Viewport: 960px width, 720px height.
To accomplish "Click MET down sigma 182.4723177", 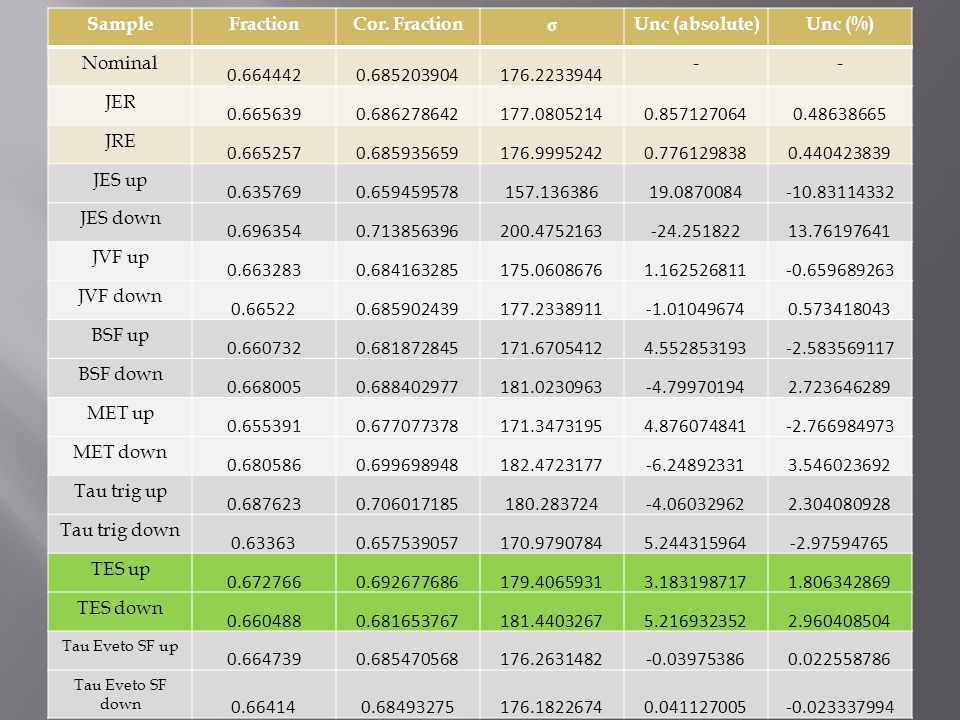I will (551, 465).
